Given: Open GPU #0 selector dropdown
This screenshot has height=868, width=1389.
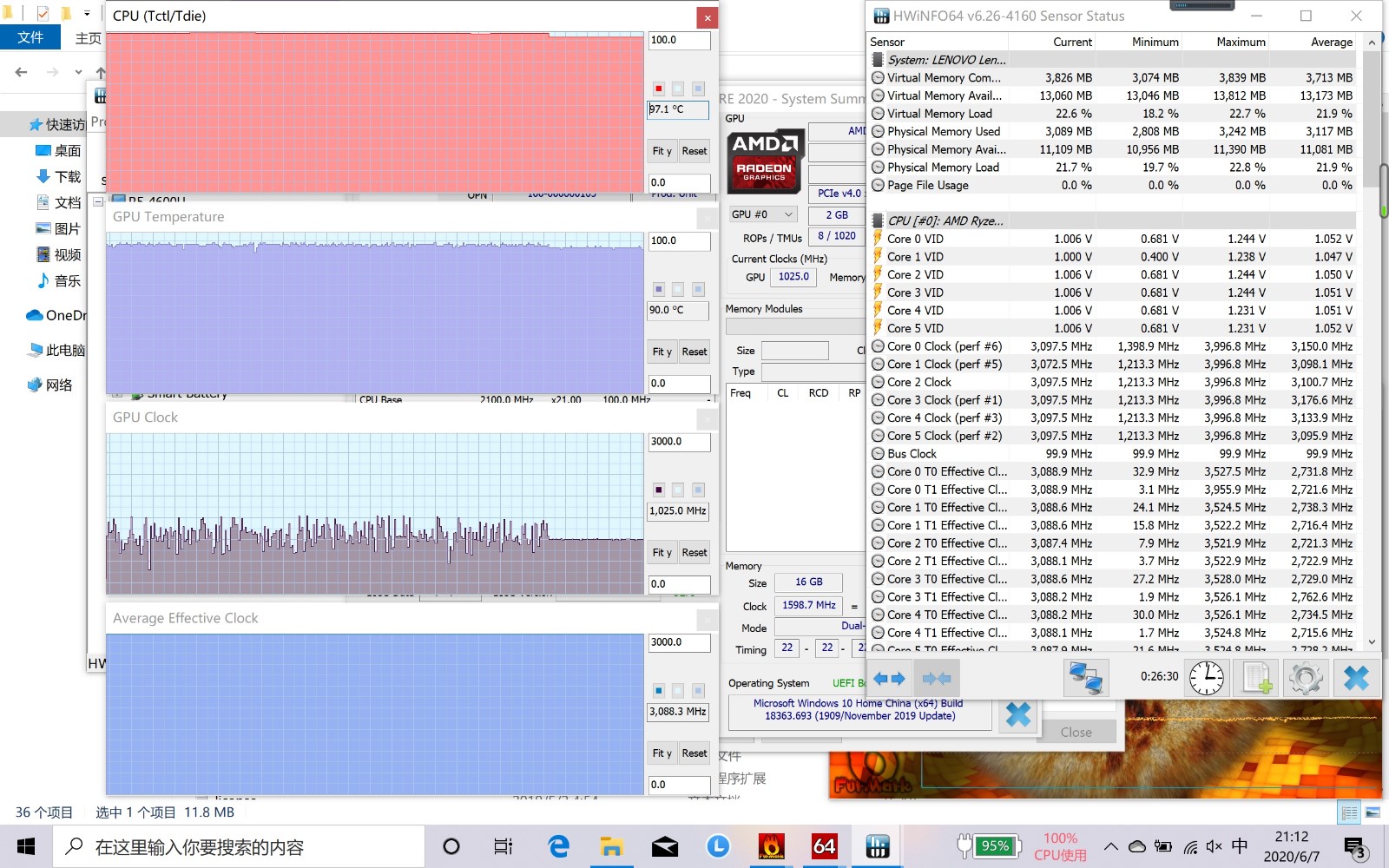Looking at the screenshot, I should coord(762,214).
